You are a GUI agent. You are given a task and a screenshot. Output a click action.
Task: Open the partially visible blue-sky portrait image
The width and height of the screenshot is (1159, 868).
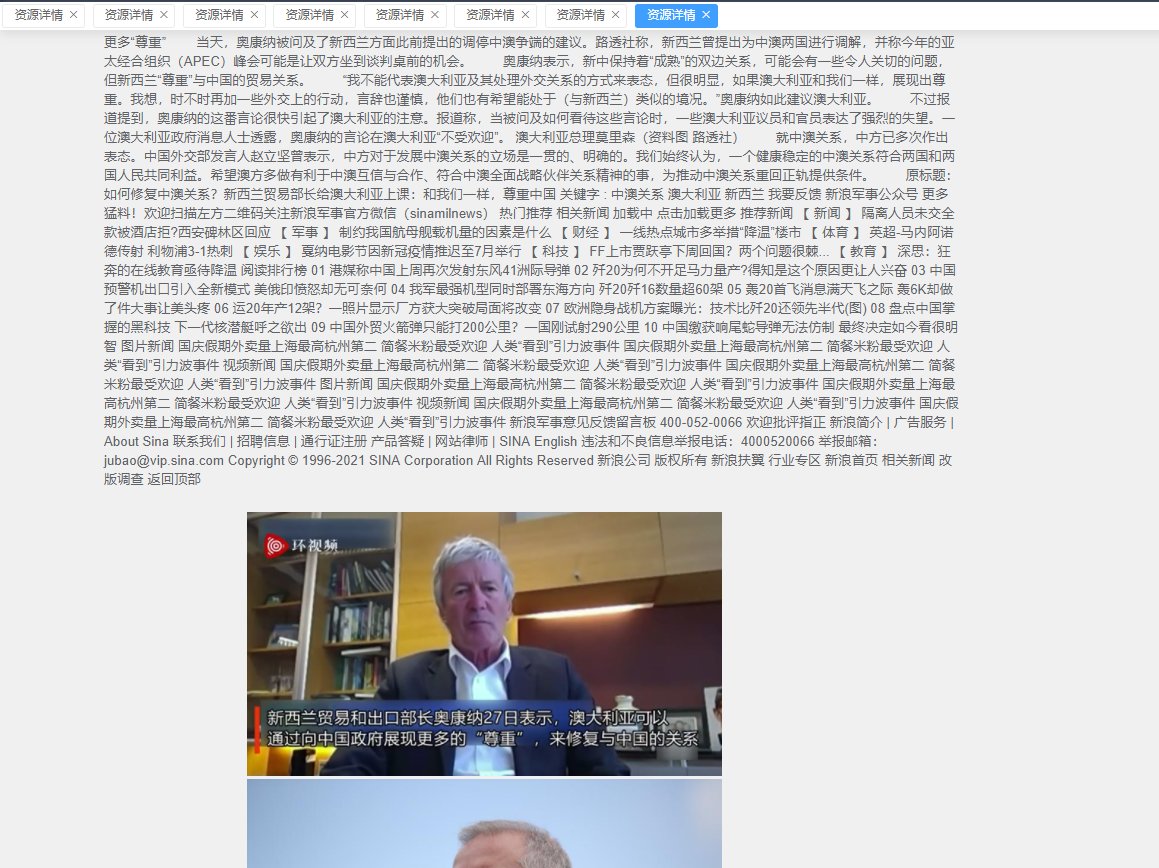tap(484, 824)
